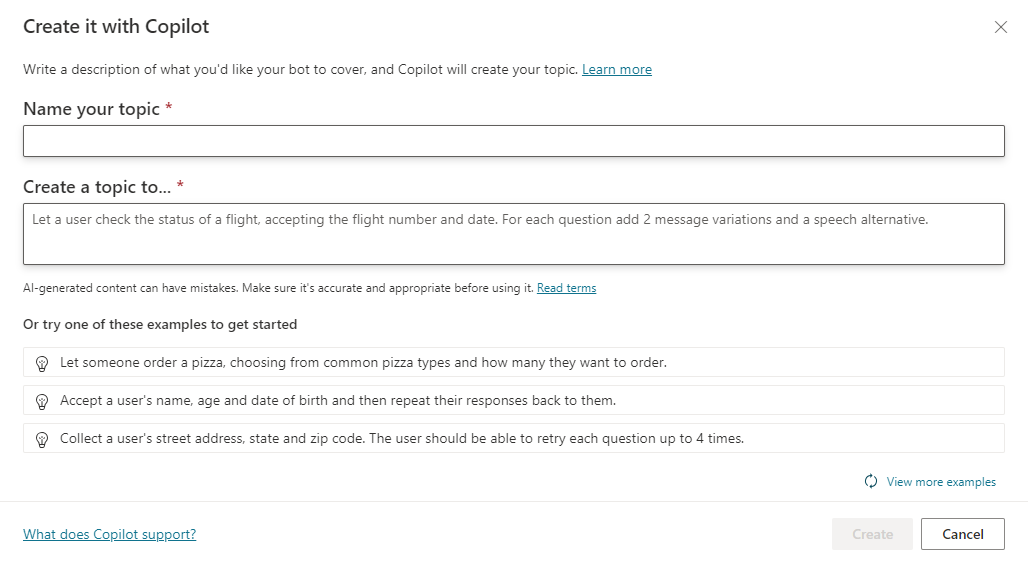Image resolution: width=1028 pixels, height=564 pixels.
Task: Click the Name your topic text field
Action: (x=513, y=141)
